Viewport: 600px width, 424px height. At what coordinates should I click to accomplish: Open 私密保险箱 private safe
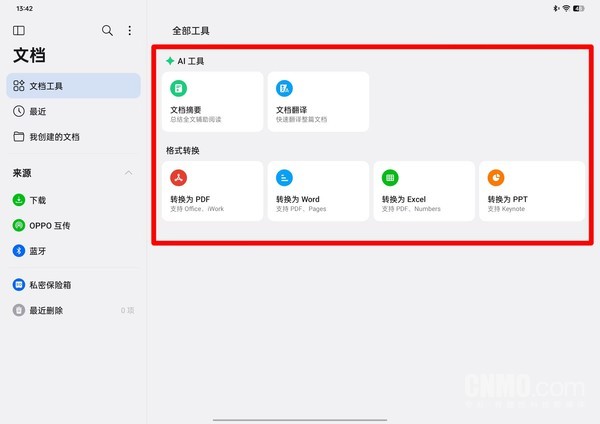[50, 285]
